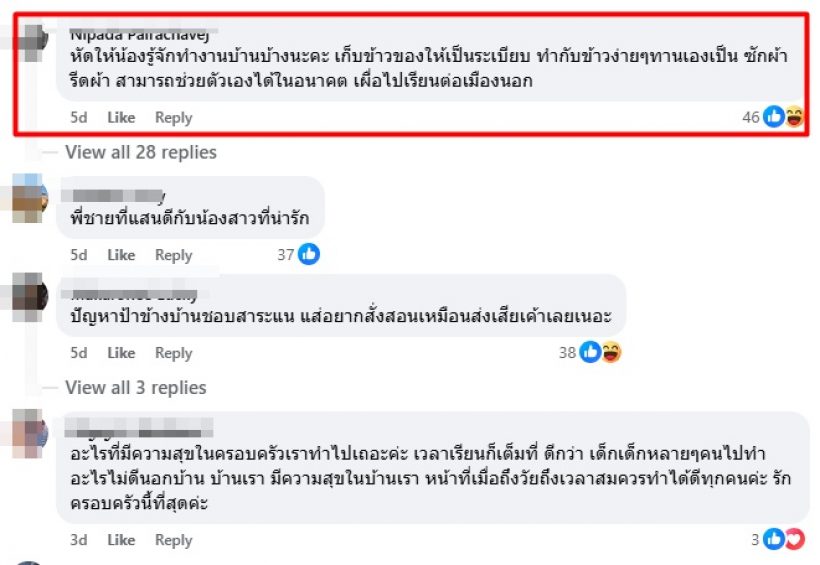Open the 3d timestamp of the last comment

click(x=79, y=540)
